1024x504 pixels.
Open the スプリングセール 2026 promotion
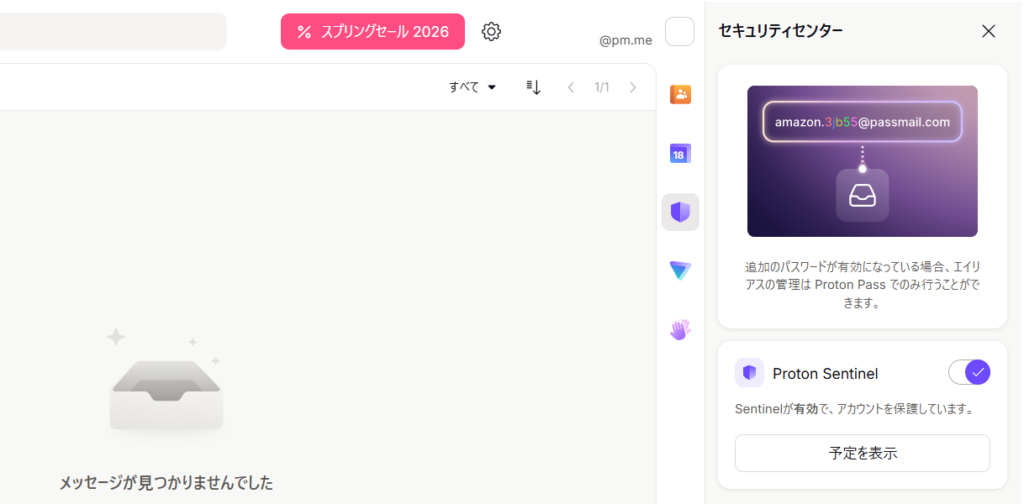[372, 31]
